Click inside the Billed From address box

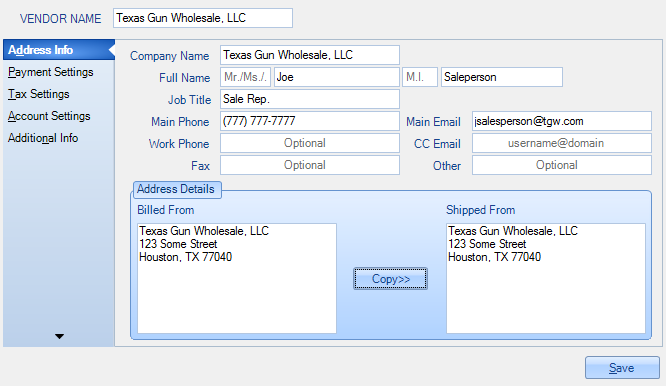(237, 278)
